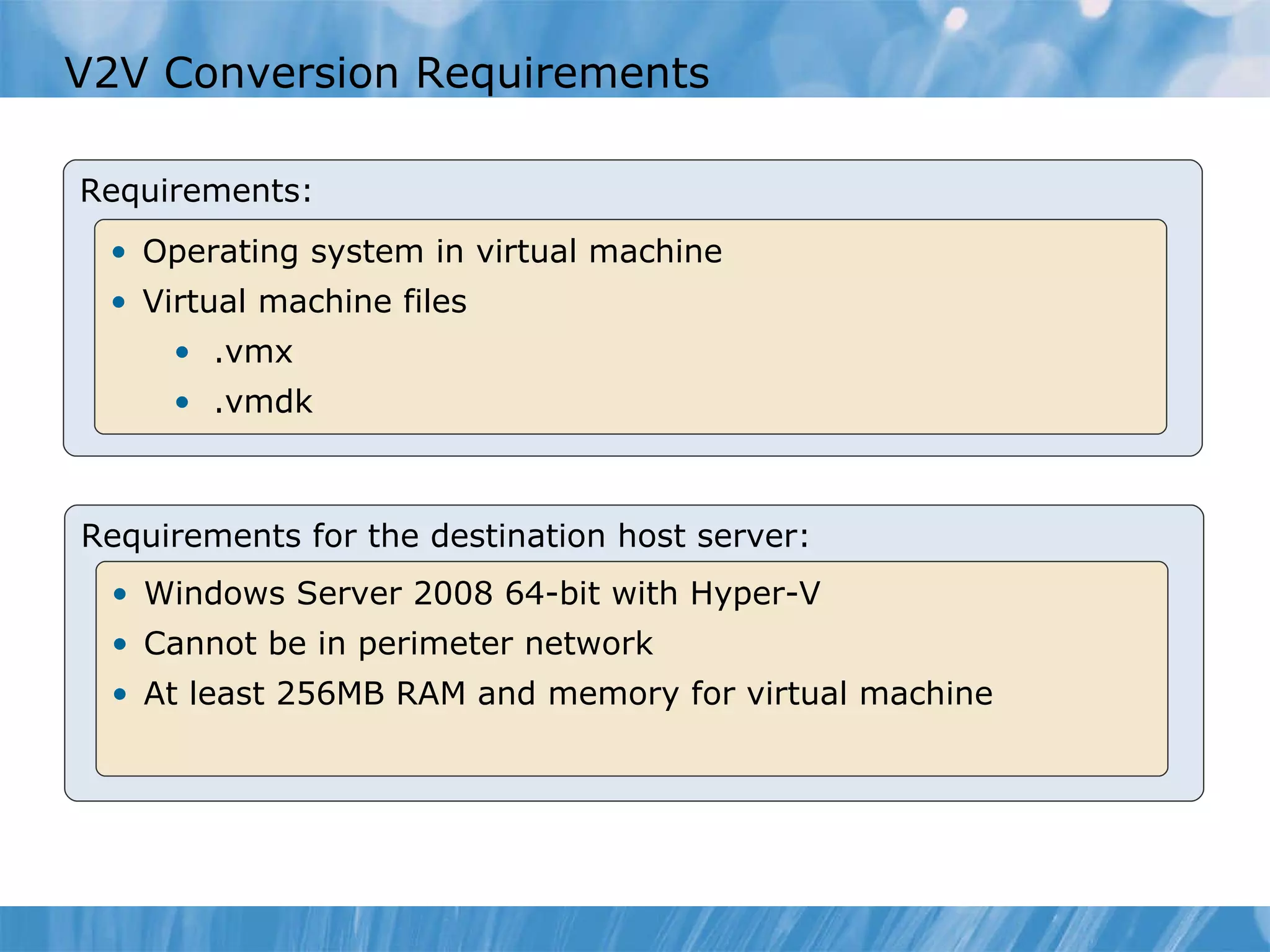Select the '.vmx' sub-bullet text
This screenshot has width=1270, height=952.
[253, 353]
